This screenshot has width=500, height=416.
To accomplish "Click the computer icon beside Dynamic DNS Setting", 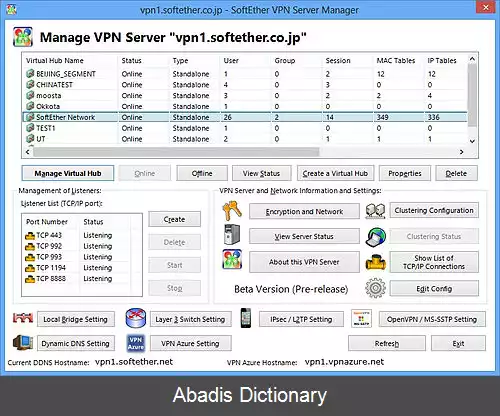I will [x=23, y=343].
